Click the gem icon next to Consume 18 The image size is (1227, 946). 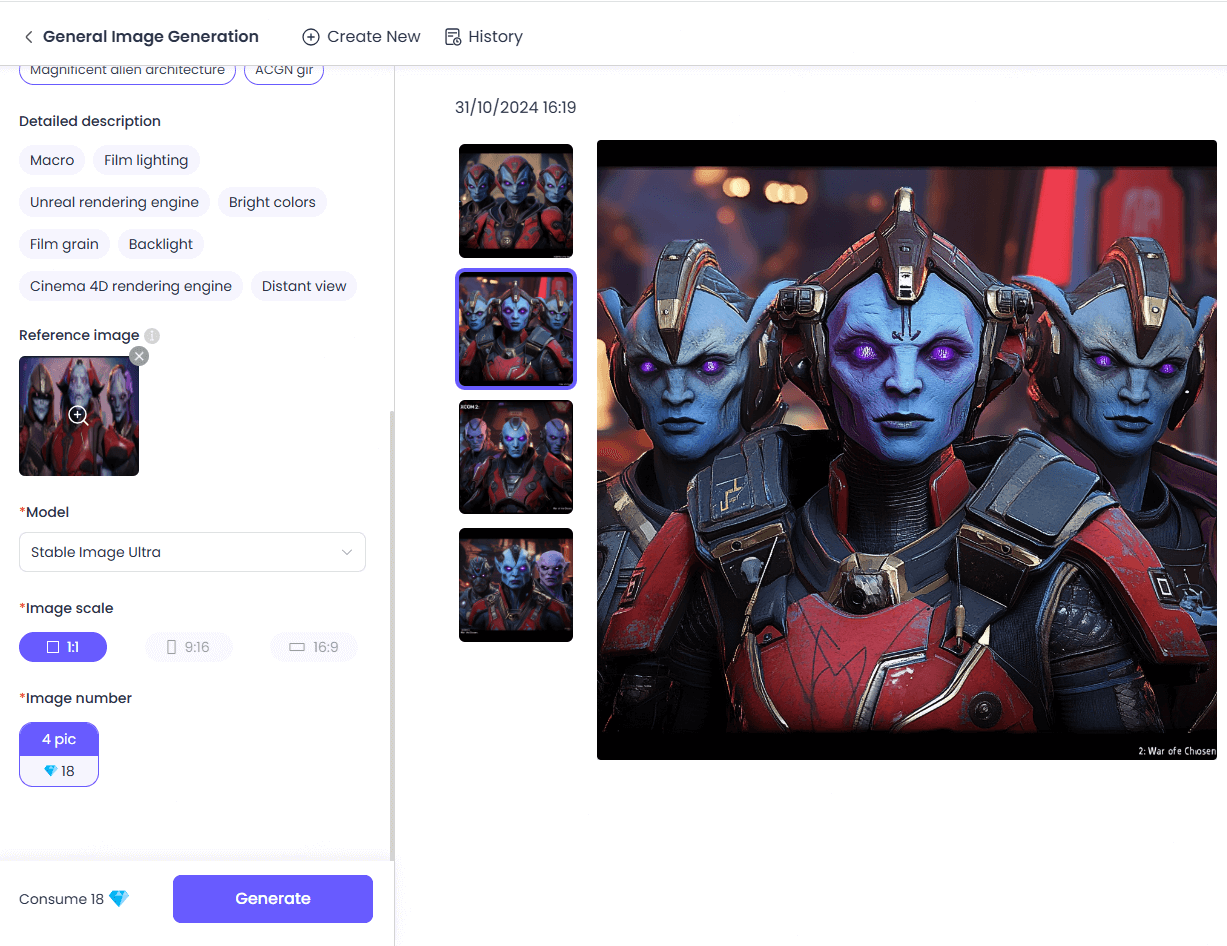pos(119,898)
